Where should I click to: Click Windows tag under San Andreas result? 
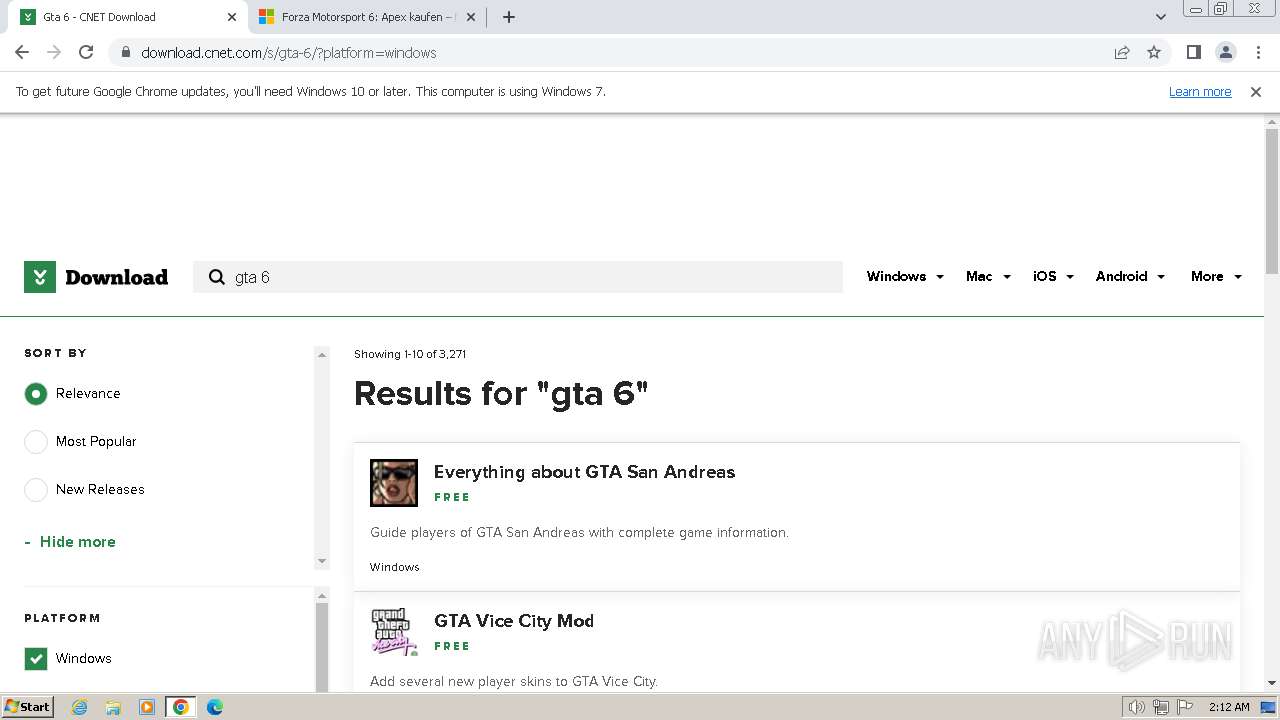395,567
